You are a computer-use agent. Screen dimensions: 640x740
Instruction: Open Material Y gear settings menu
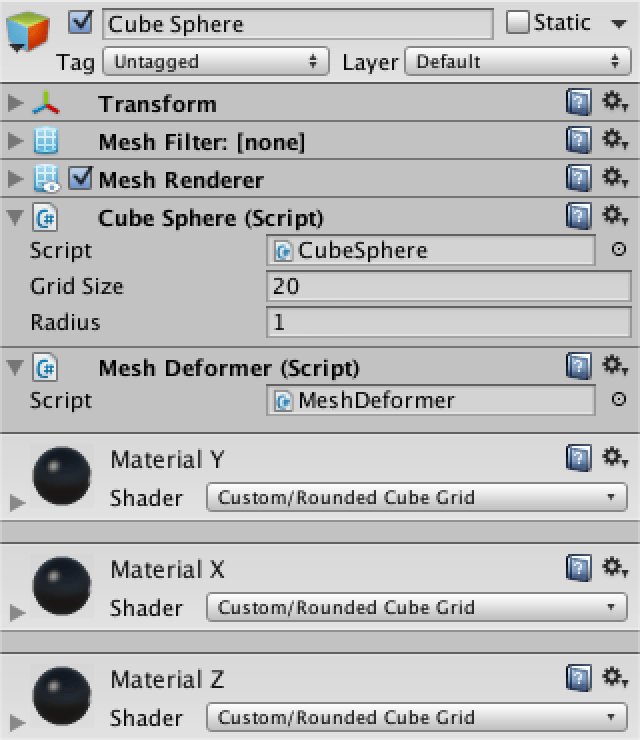point(615,457)
